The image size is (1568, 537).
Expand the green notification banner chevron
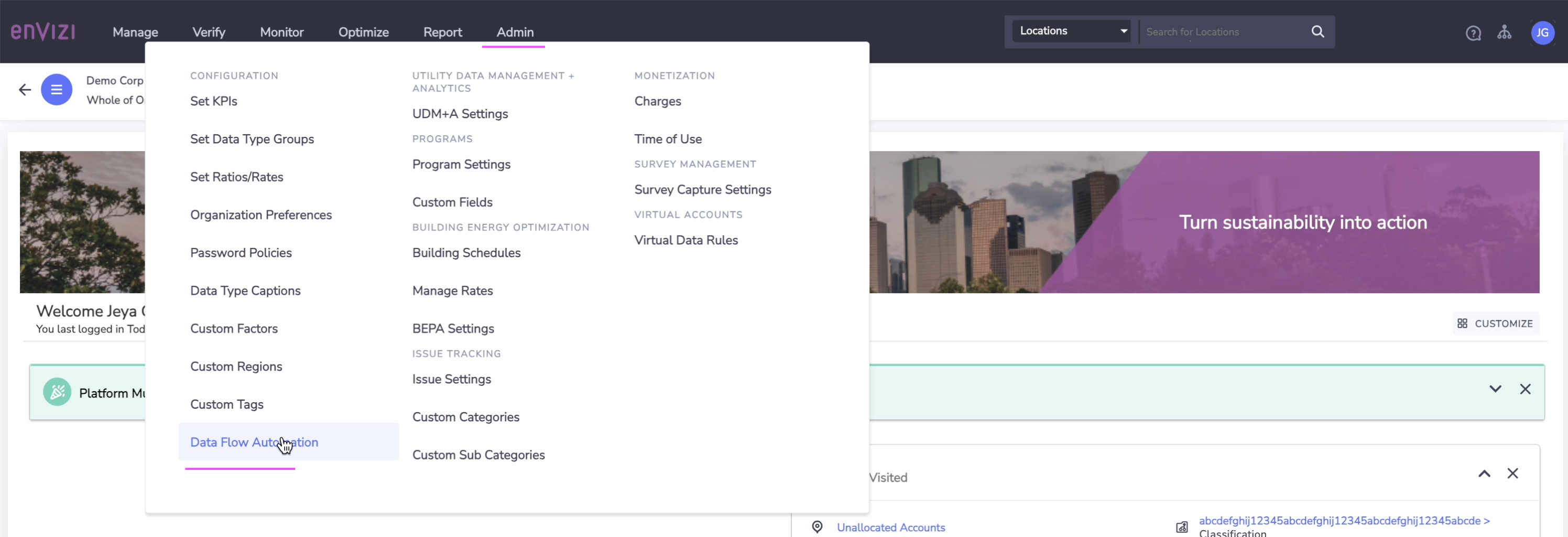click(x=1495, y=389)
